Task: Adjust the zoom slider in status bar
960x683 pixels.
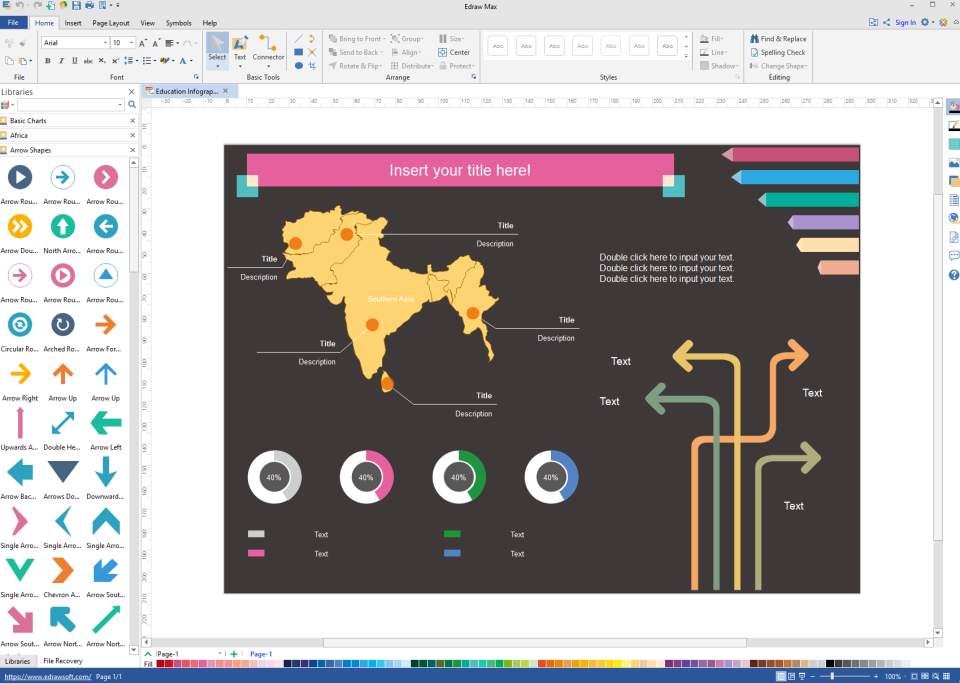Action: coord(832,676)
